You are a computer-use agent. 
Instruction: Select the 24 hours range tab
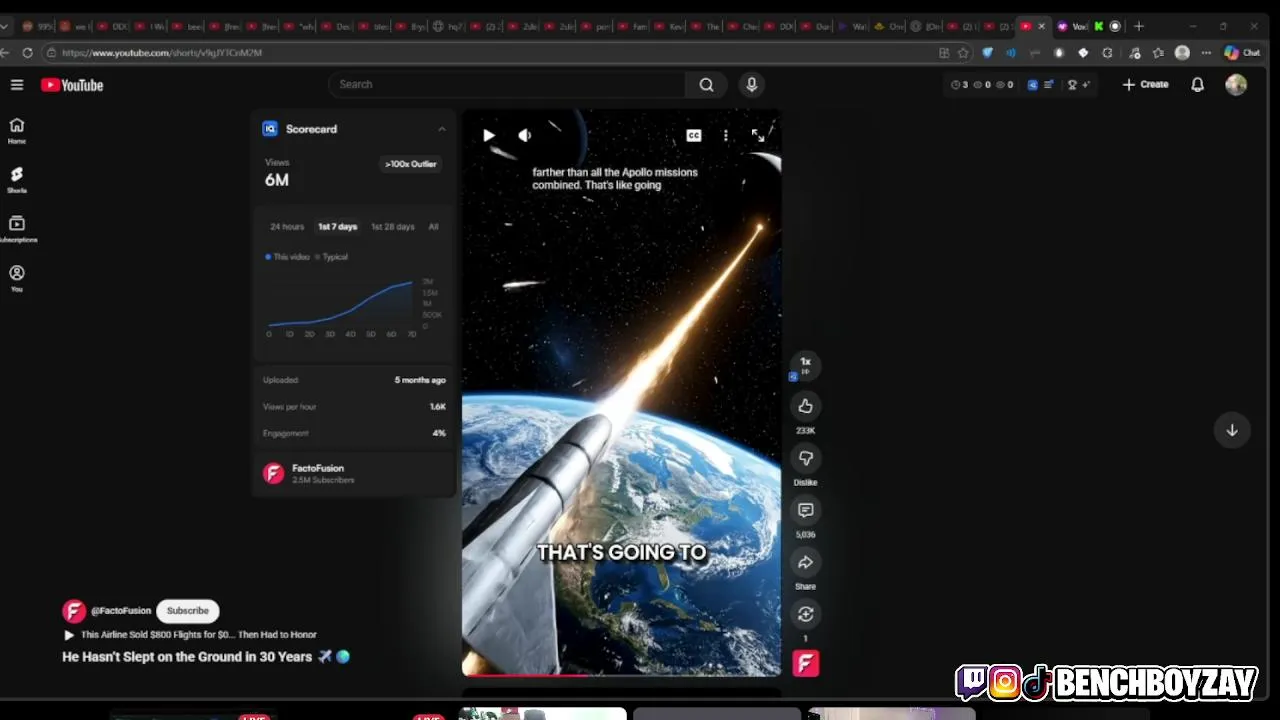(x=287, y=227)
